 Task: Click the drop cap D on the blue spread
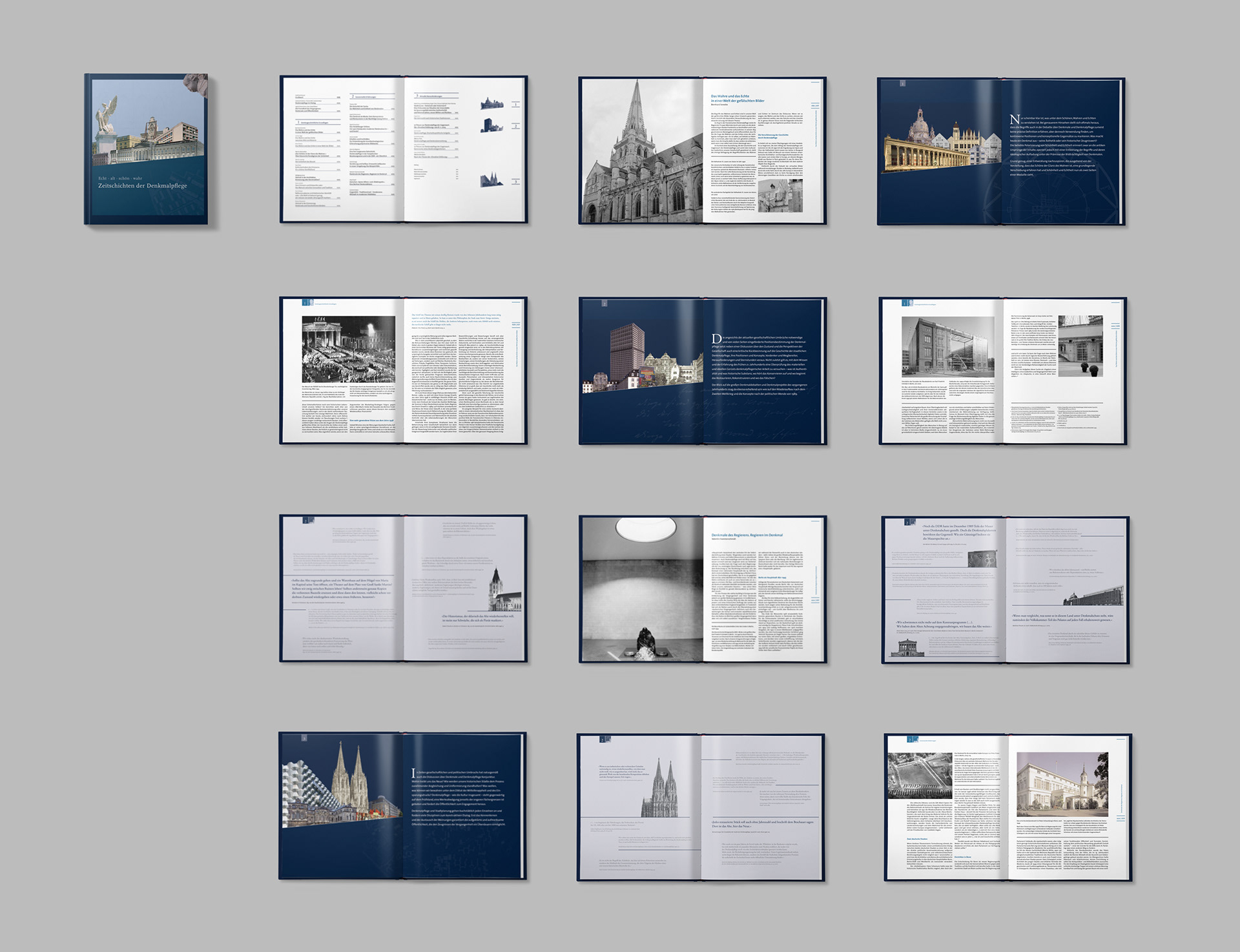pyautogui.click(x=716, y=339)
